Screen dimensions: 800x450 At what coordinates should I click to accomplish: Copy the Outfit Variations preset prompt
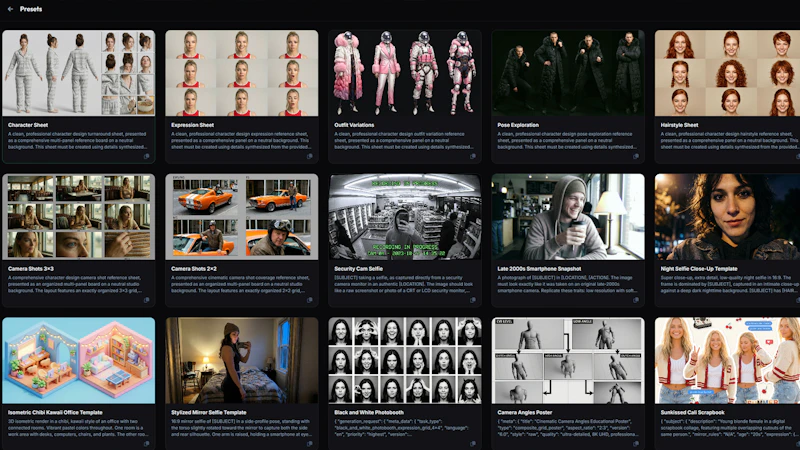tap(473, 157)
